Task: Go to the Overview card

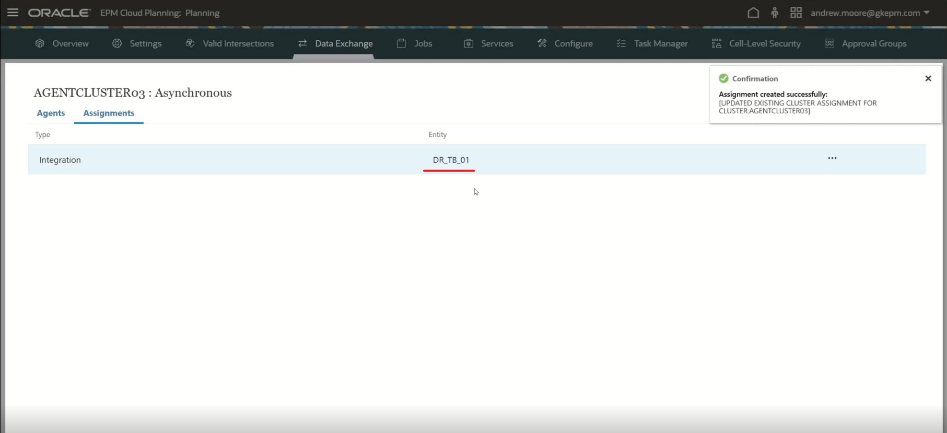Action: tap(62, 44)
